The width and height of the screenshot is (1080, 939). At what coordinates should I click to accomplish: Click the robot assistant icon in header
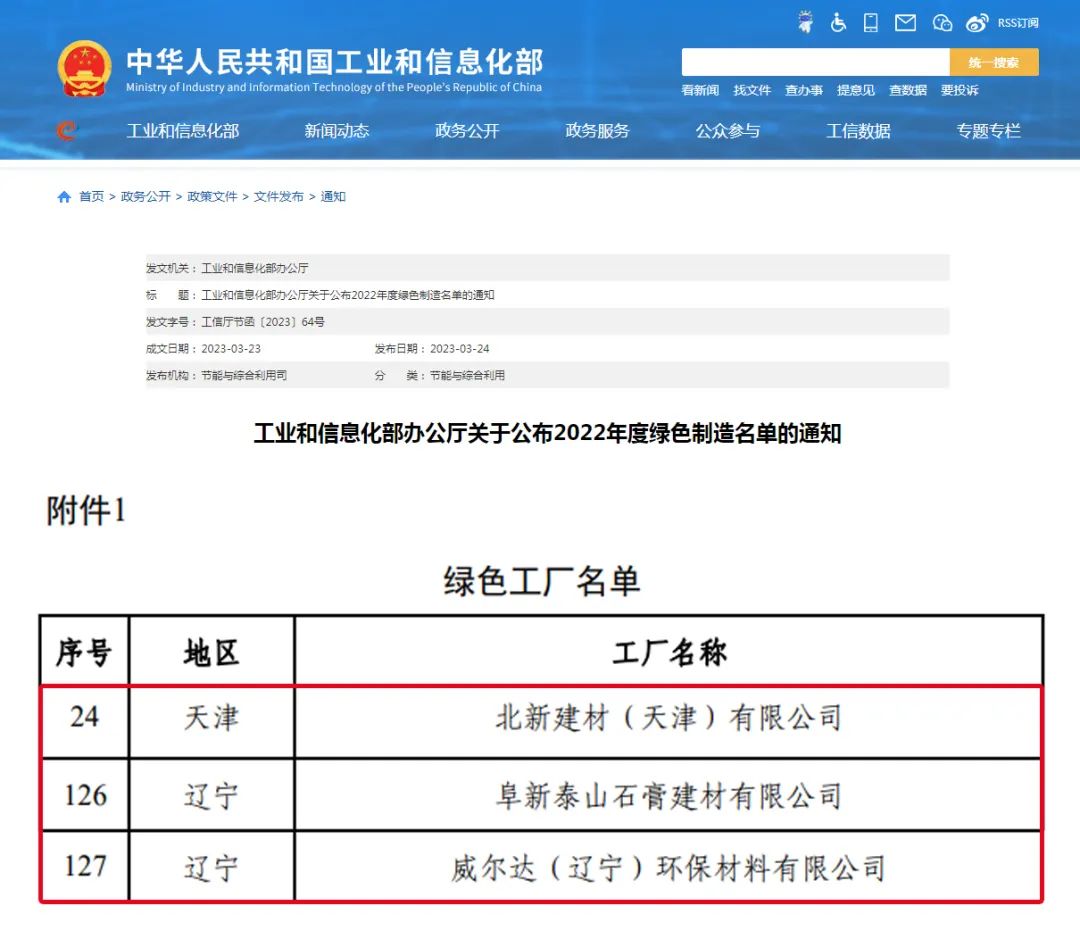click(x=805, y=22)
